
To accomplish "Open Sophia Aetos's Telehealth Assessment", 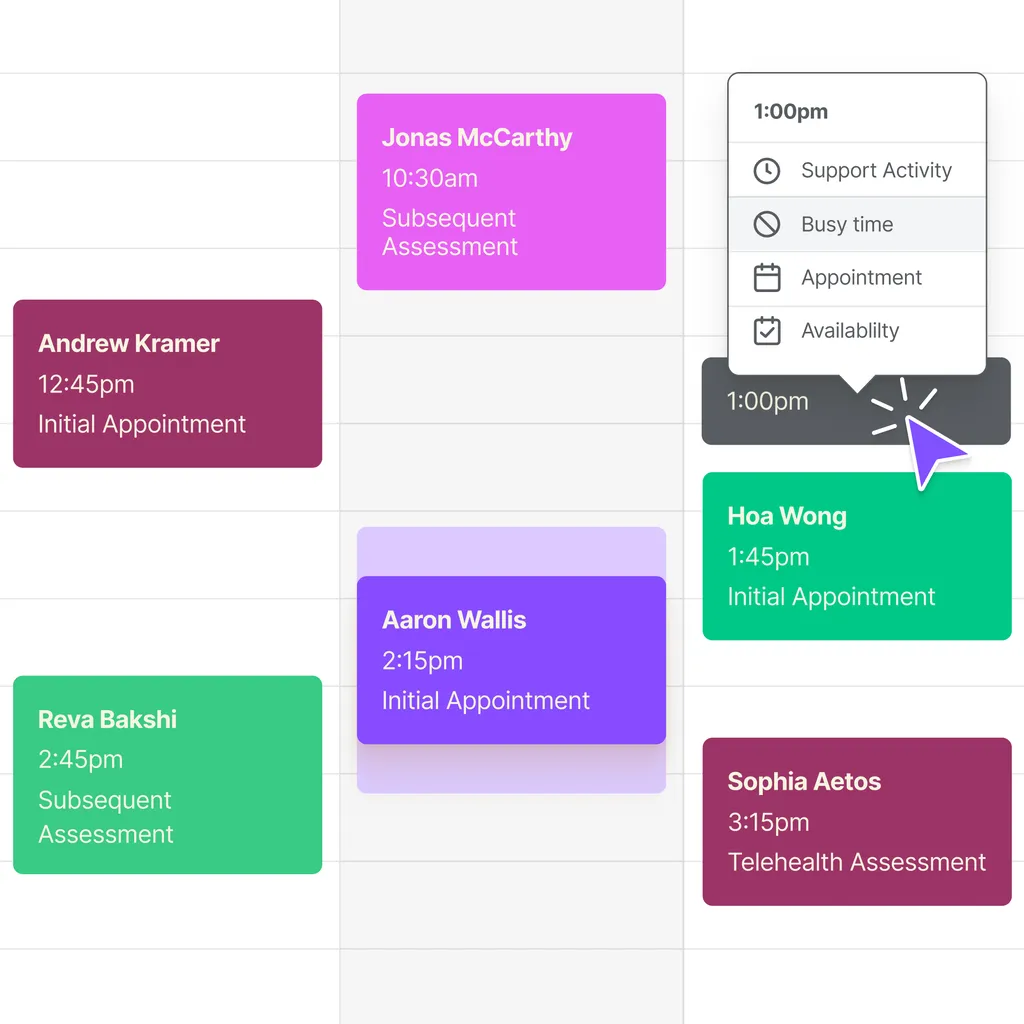I will pyautogui.click(x=856, y=822).
